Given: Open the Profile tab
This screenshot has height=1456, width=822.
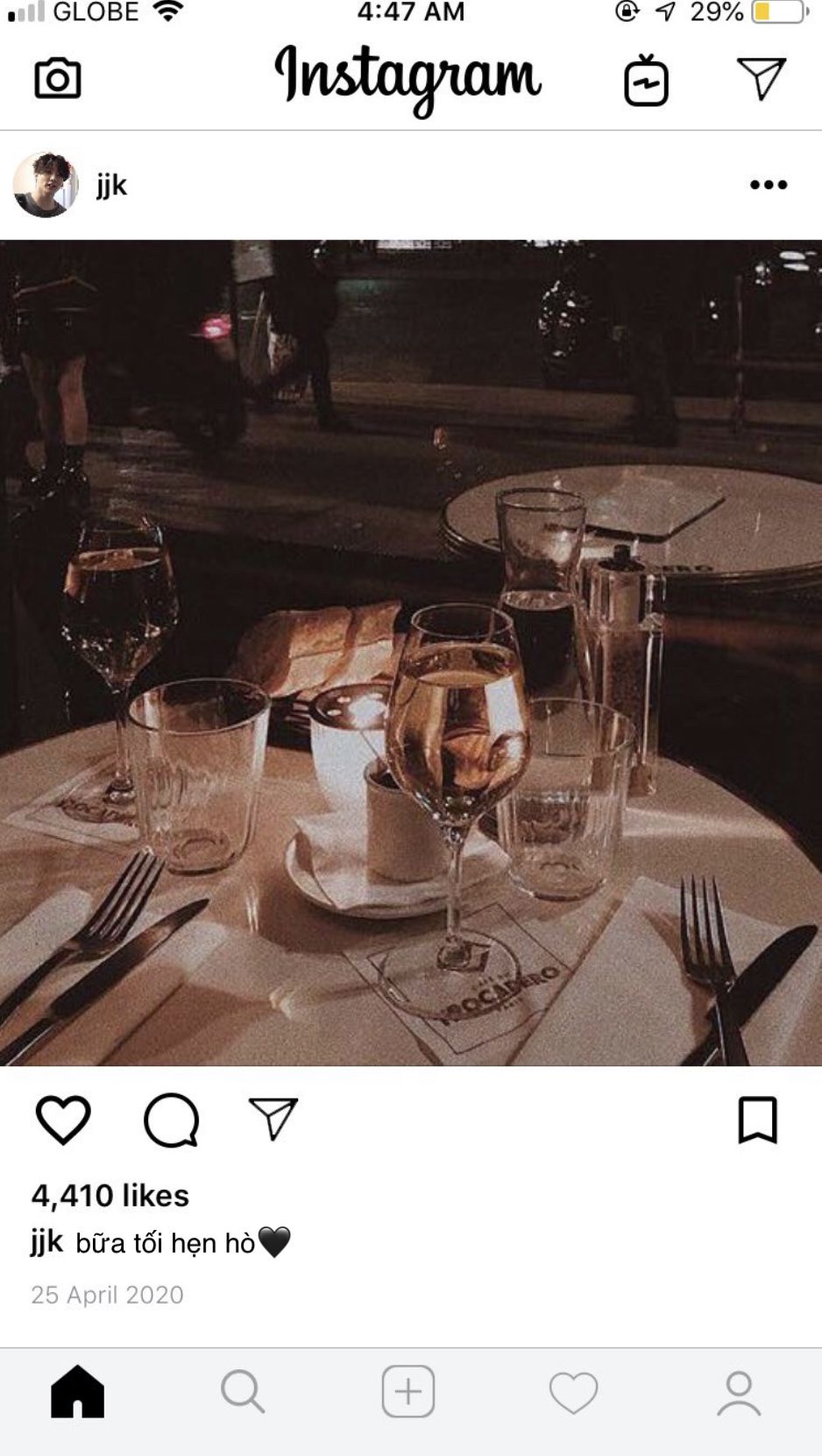Looking at the screenshot, I should [739, 1393].
